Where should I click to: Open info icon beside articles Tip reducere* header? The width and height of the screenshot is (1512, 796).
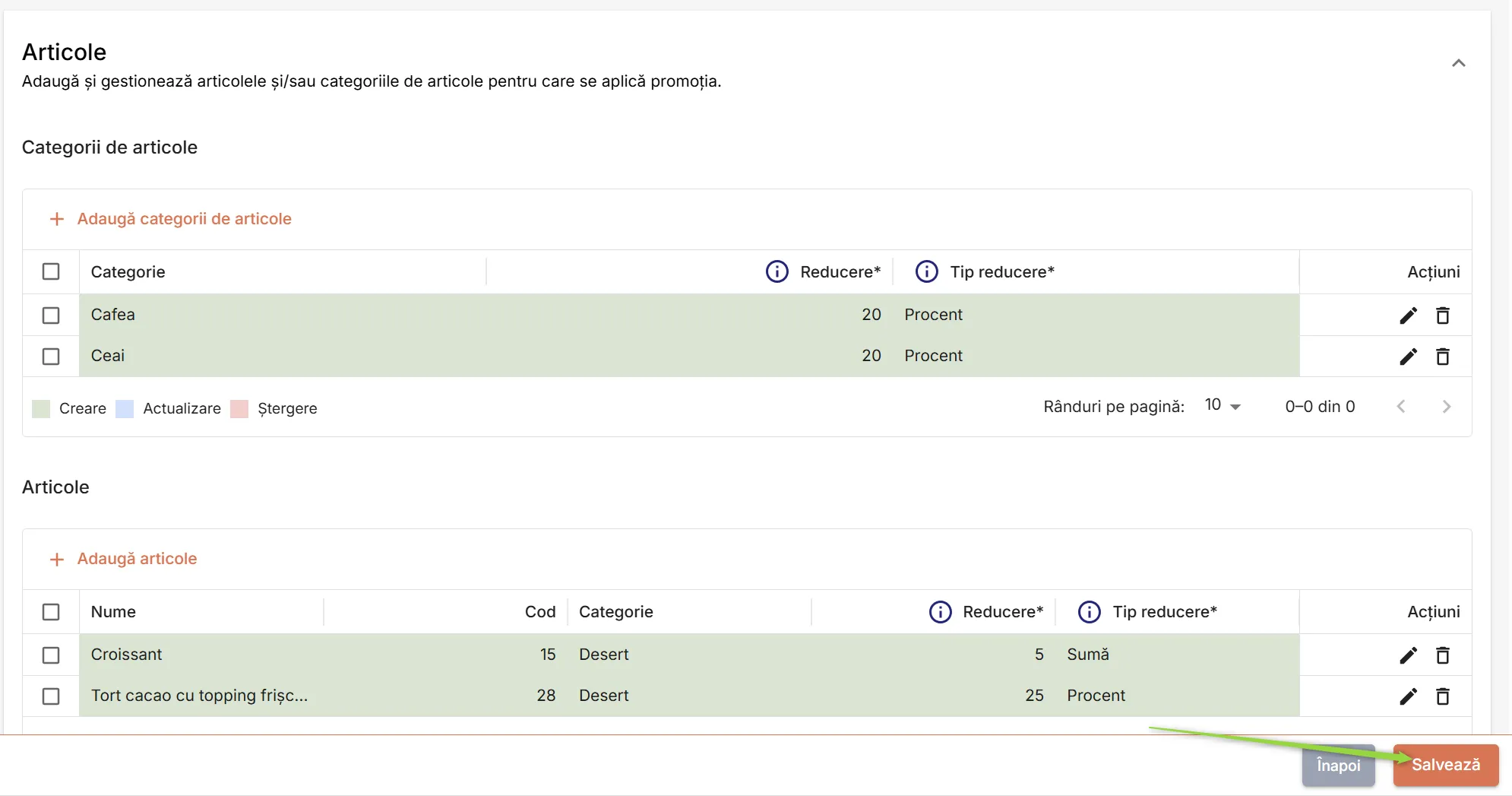(1089, 612)
